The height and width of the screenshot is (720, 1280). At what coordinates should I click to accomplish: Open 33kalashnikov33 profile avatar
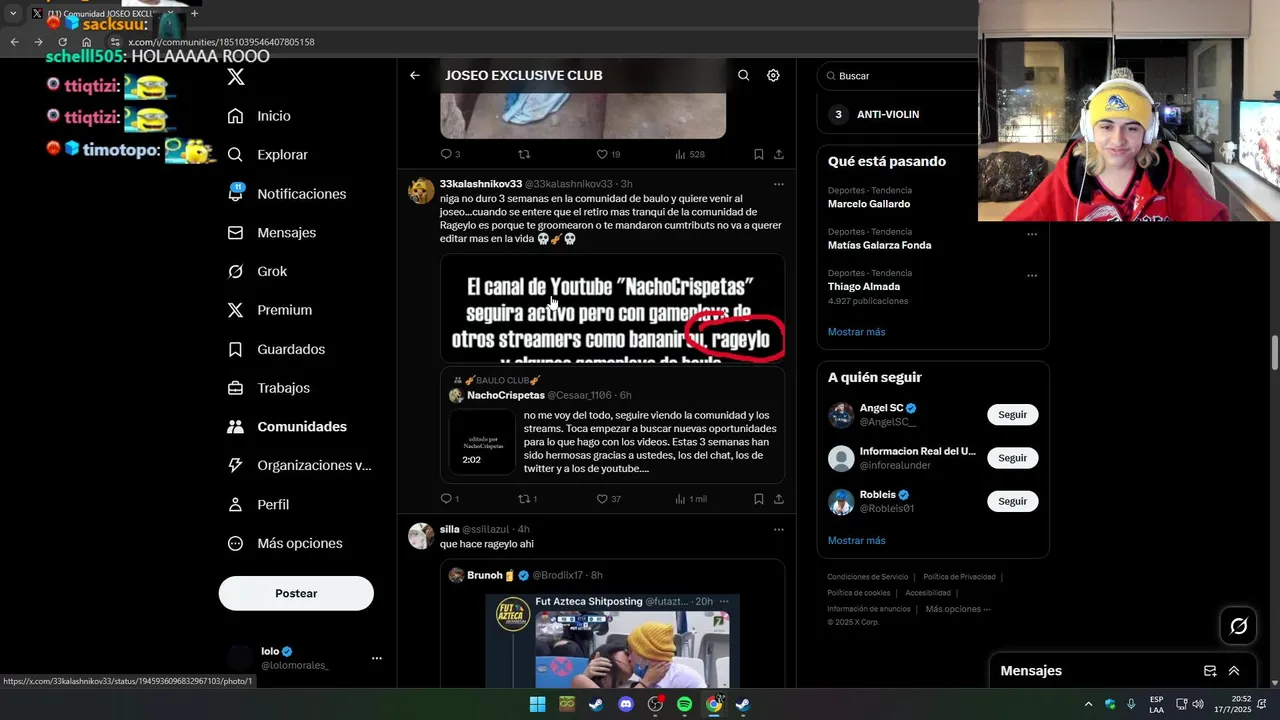click(421, 191)
